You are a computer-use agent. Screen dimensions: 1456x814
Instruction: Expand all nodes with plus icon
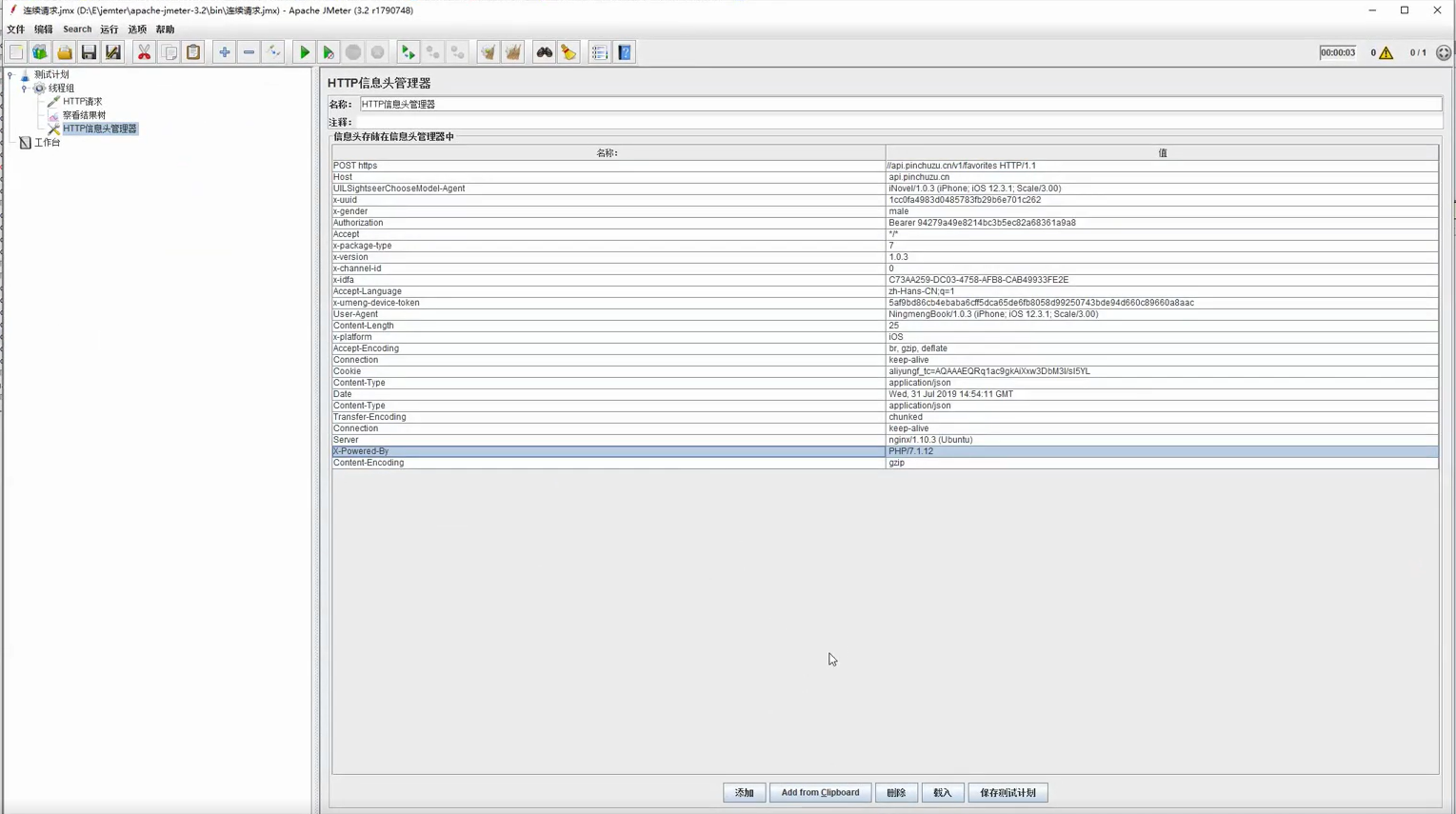coord(224,52)
